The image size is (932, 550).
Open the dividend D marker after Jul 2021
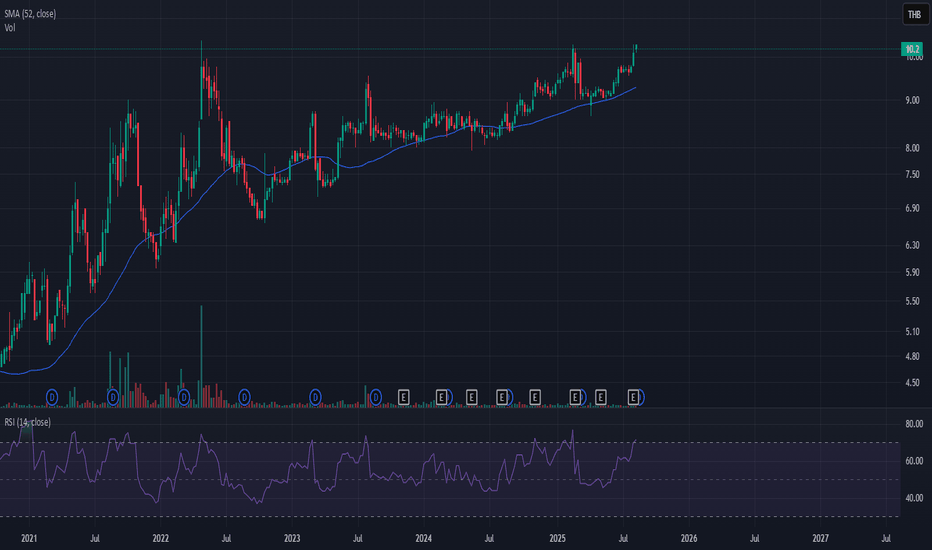[x=113, y=397]
